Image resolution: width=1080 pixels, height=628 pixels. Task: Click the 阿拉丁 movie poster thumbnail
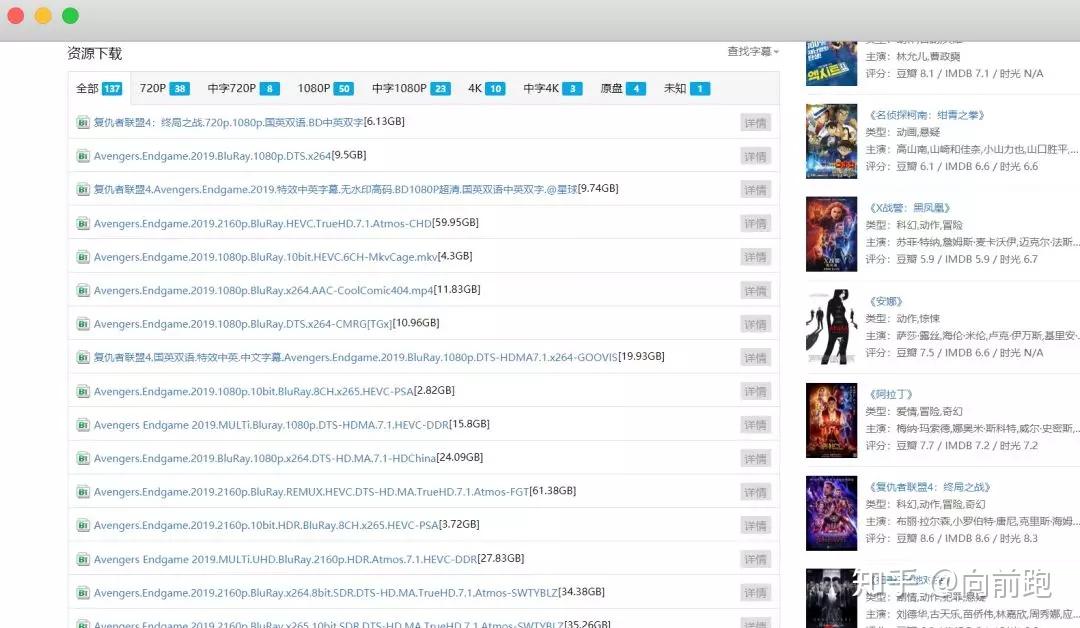tap(831, 420)
